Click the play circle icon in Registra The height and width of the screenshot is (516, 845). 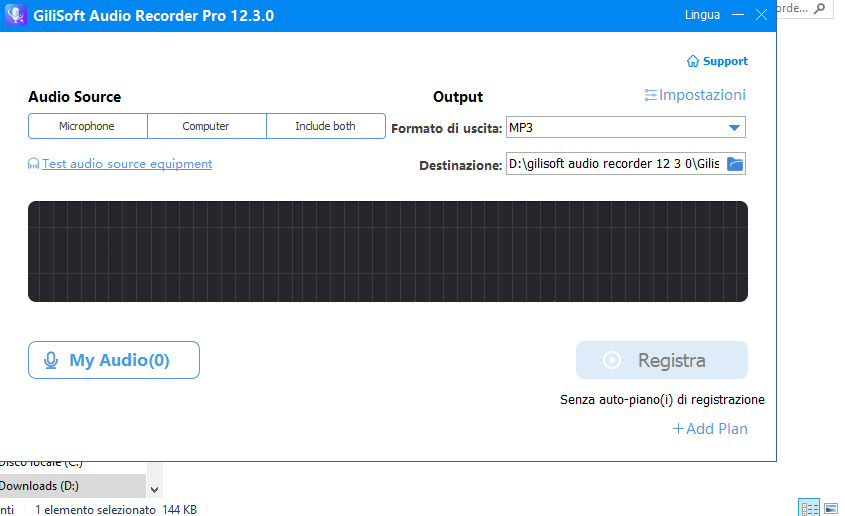pos(612,360)
